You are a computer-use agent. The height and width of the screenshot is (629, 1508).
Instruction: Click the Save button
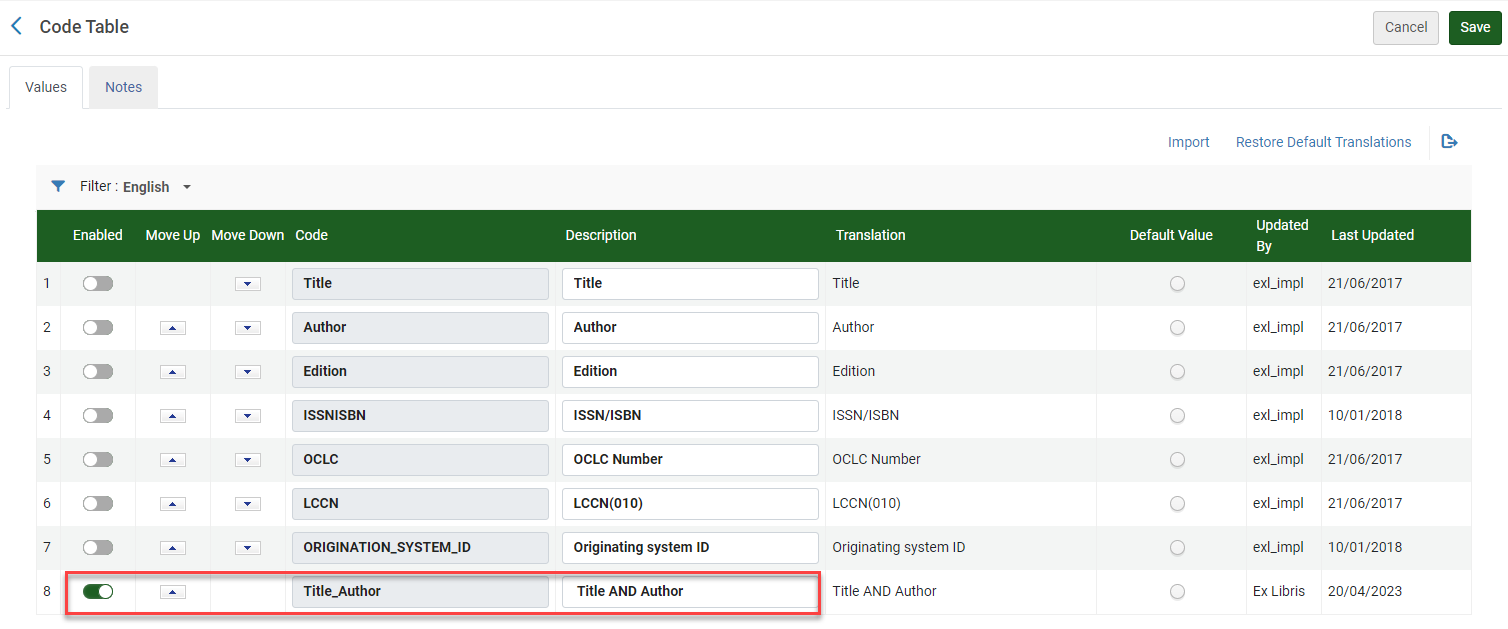(x=1475, y=28)
